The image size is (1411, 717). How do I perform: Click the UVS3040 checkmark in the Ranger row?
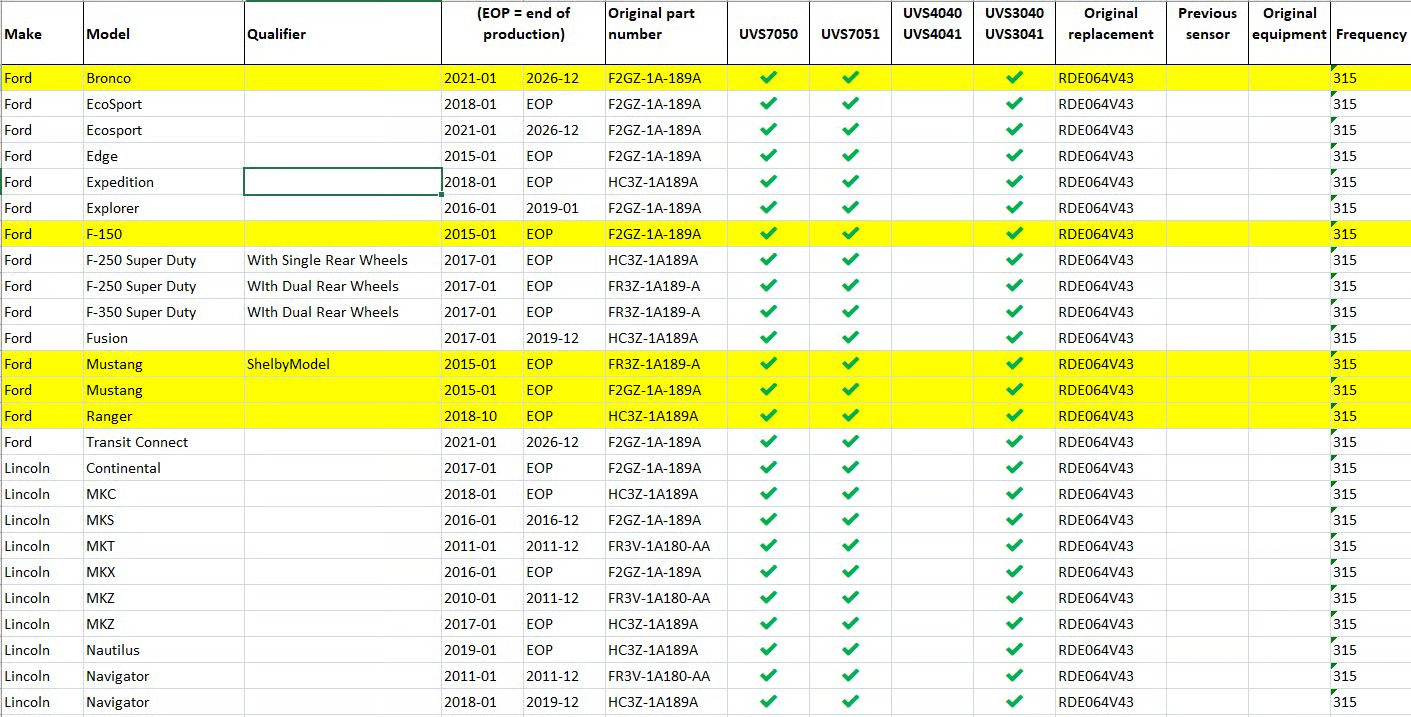click(x=1014, y=416)
